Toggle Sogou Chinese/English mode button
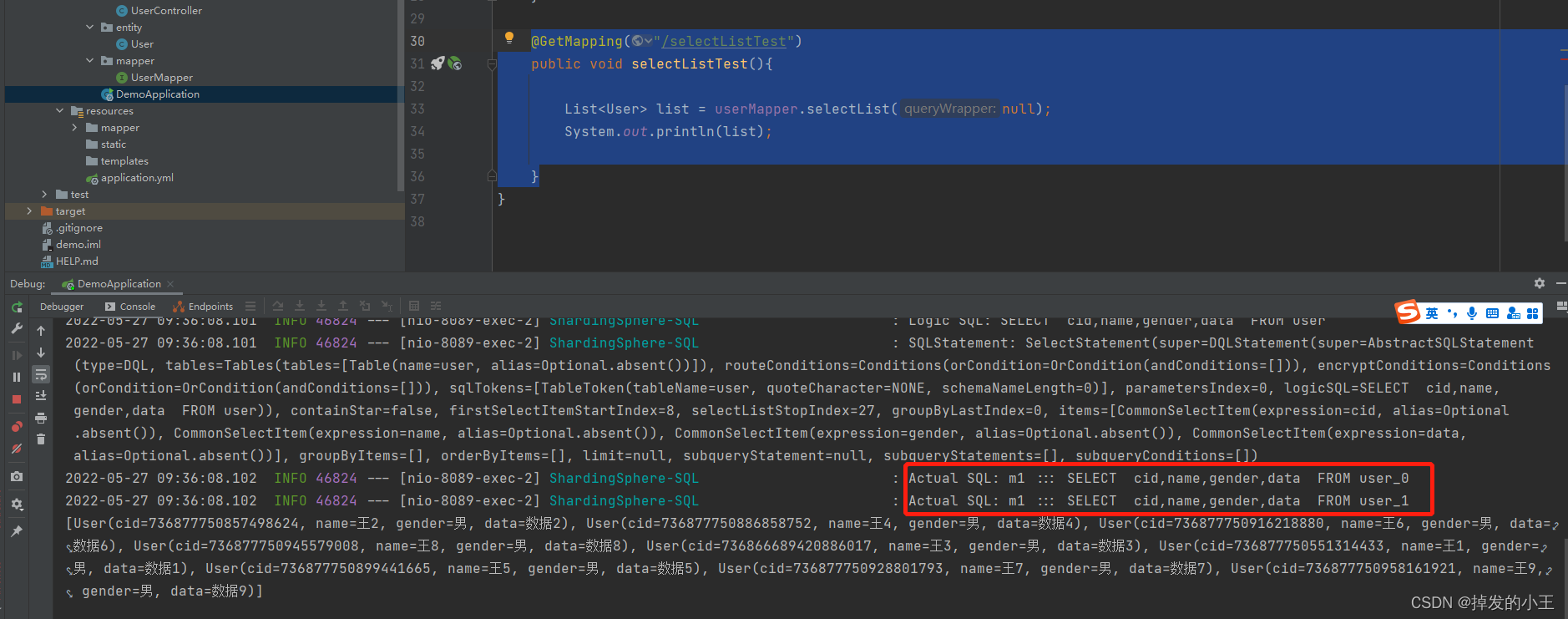Viewport: 1568px width, 619px height. click(x=1432, y=313)
